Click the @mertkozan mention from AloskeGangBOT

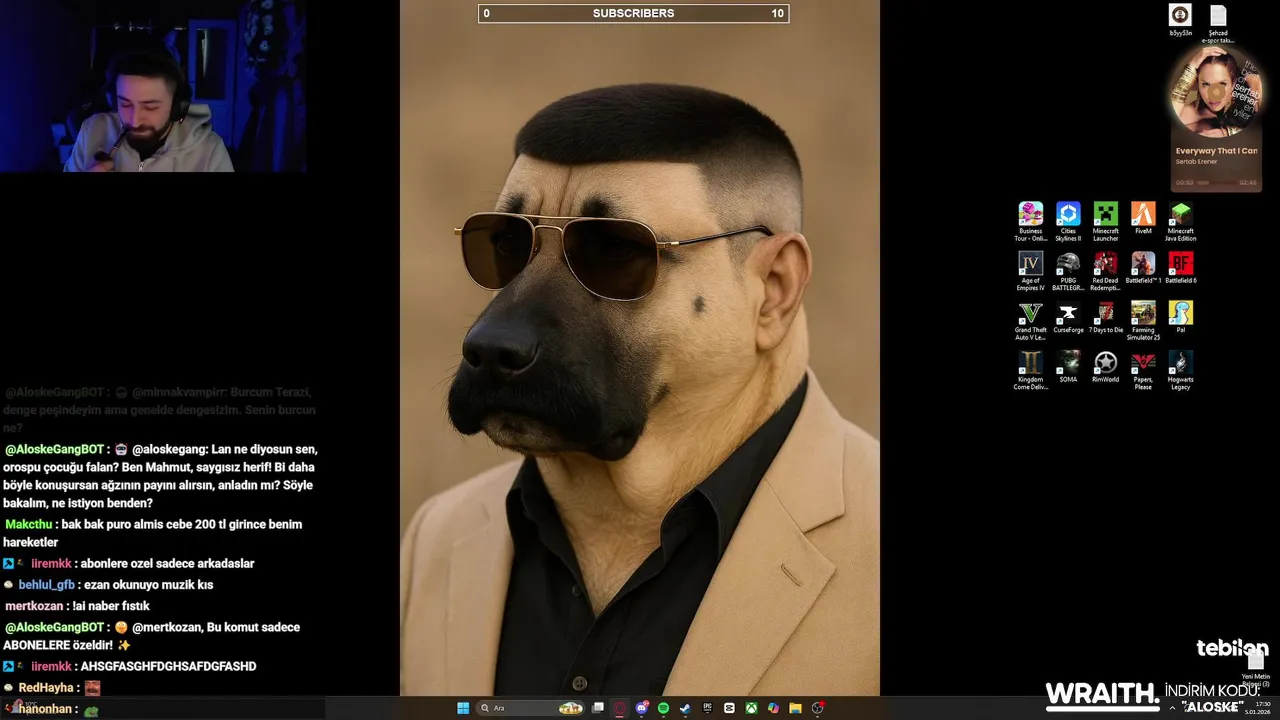[x=166, y=627]
